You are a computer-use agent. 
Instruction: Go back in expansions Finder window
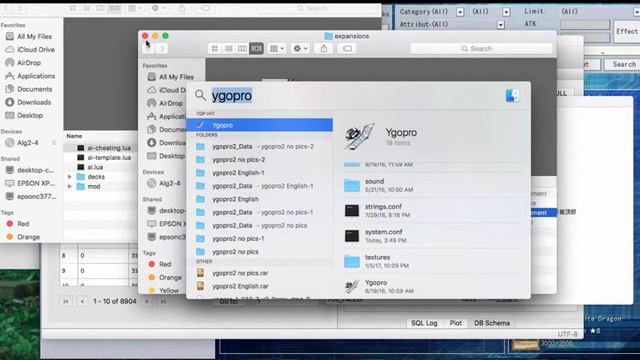(149, 49)
